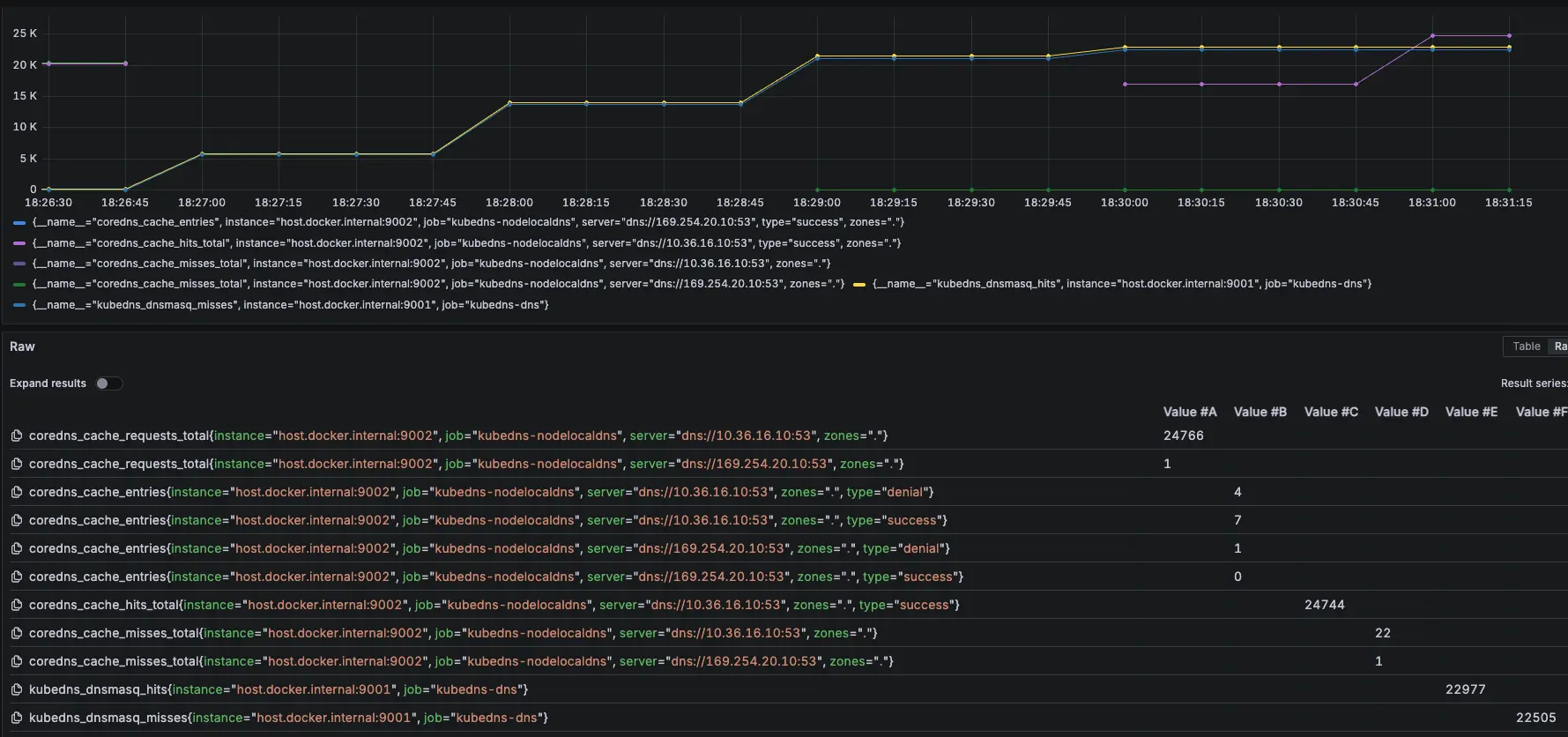Click the Value #C column header
The width and height of the screenshot is (1568, 737).
coord(1330,412)
